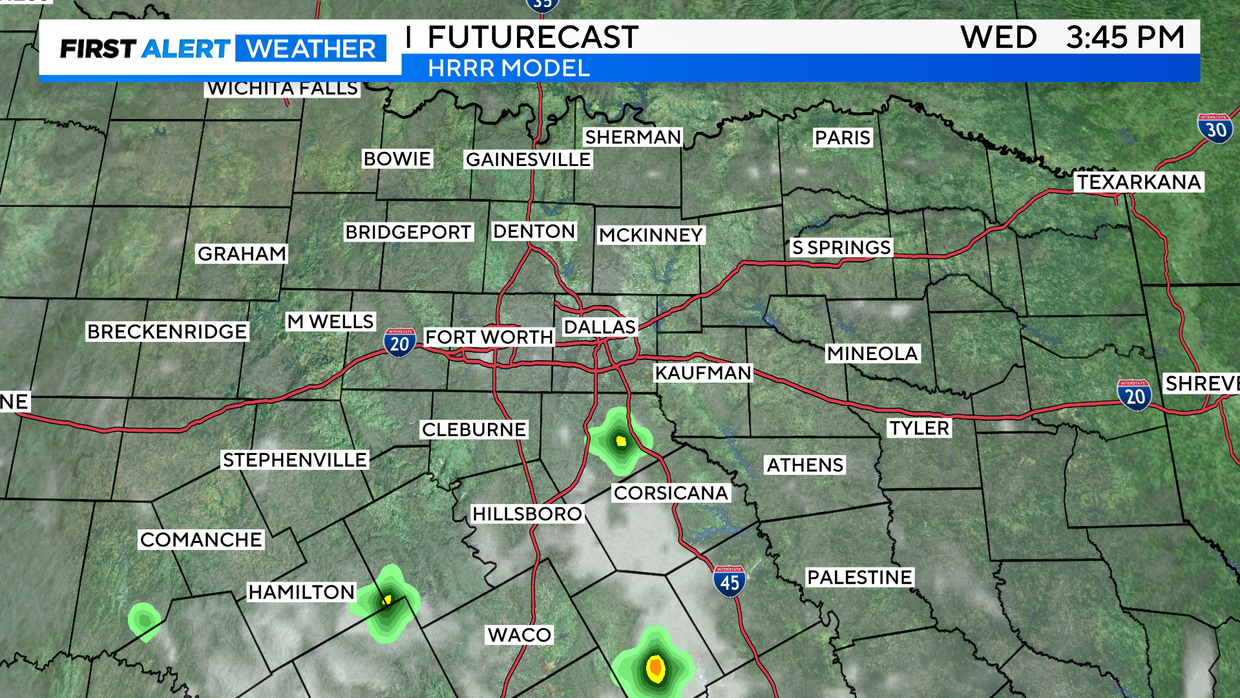Click the Futurecast title in the banner
Screen dimensions: 1240x698
click(533, 37)
